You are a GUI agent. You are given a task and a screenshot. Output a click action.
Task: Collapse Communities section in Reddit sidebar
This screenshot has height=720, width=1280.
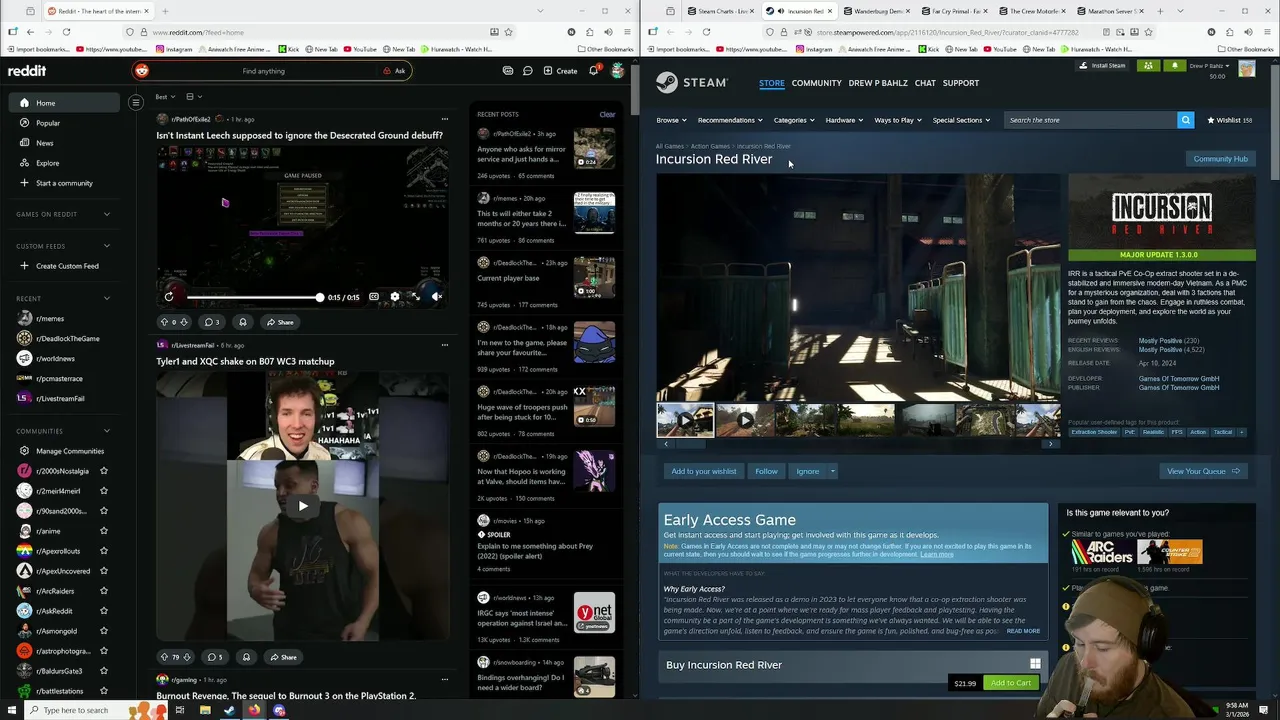pyautogui.click(x=107, y=431)
